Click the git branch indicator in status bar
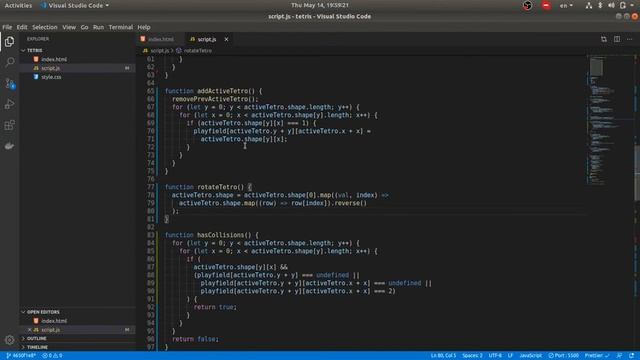Image resolution: width=640 pixels, height=360 pixels. [21, 356]
